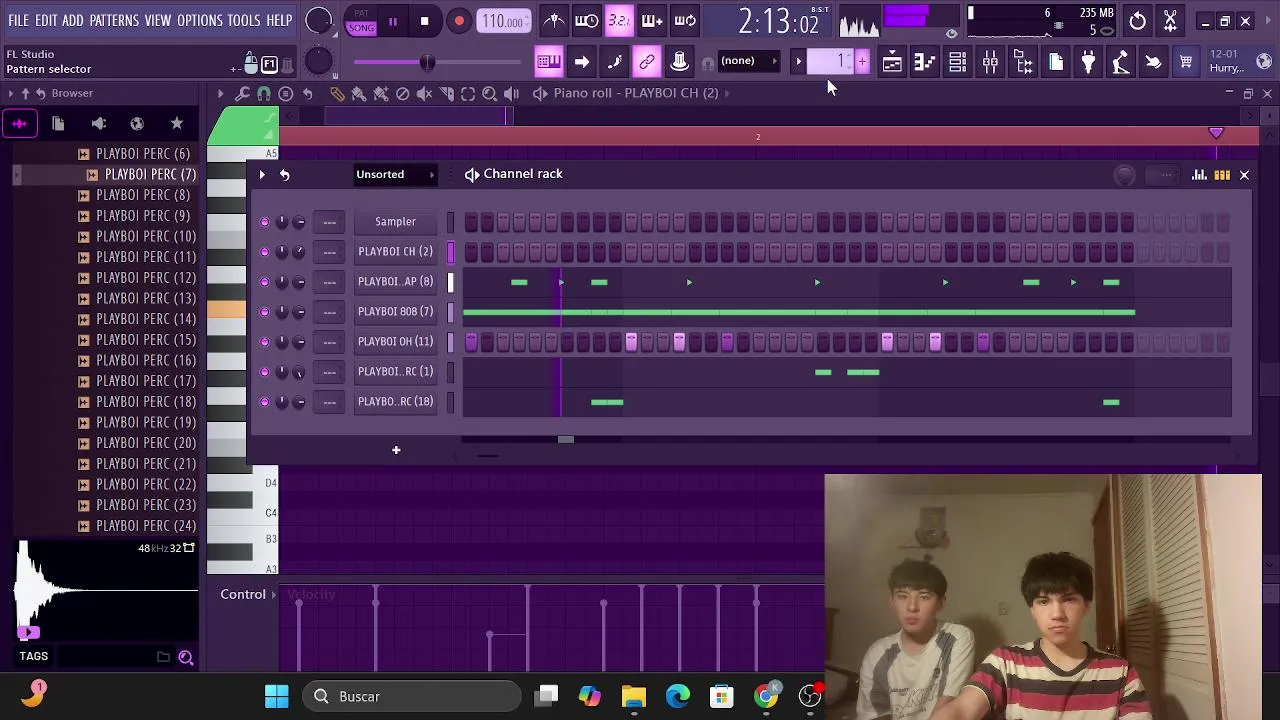
Task: Mute the PLAYBOI 808 (7) channel
Action: click(264, 312)
